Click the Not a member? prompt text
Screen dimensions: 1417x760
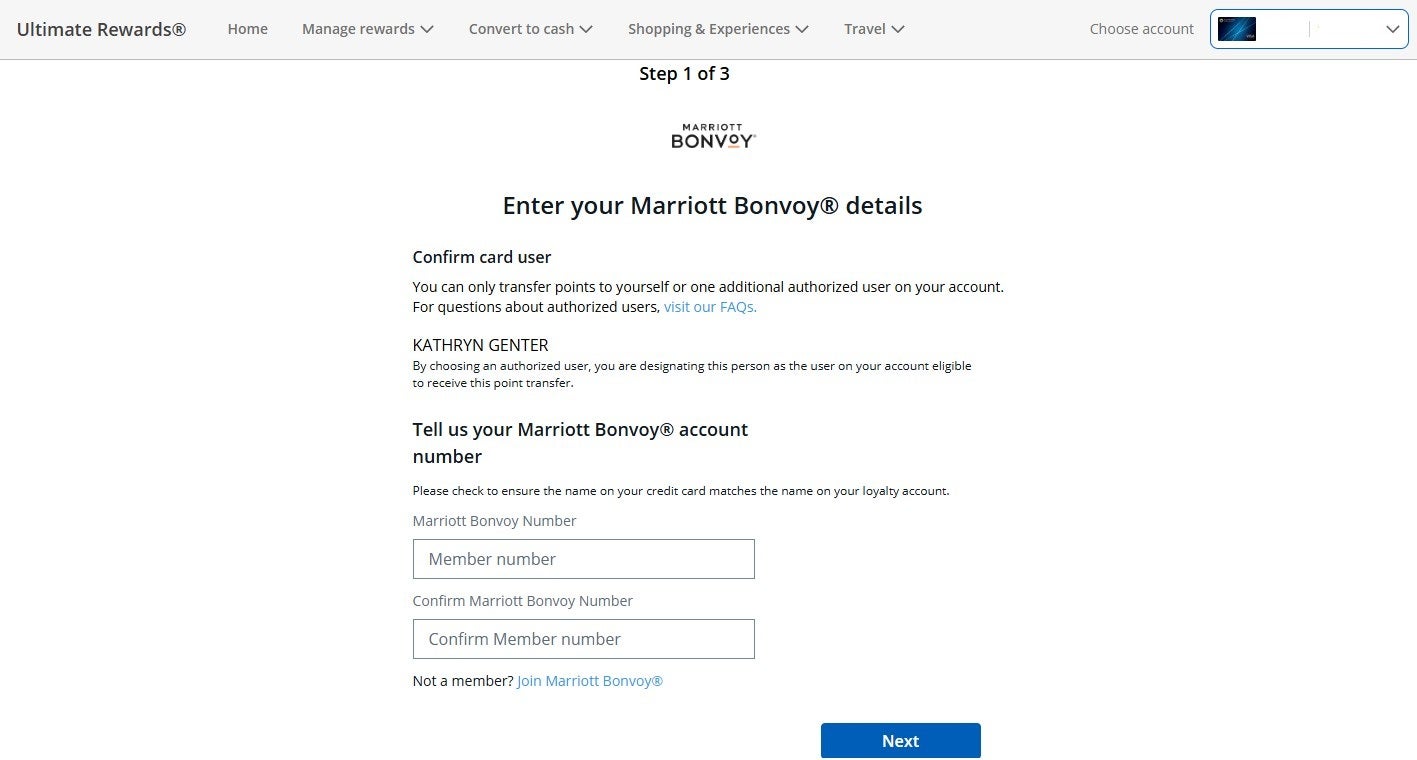[463, 680]
